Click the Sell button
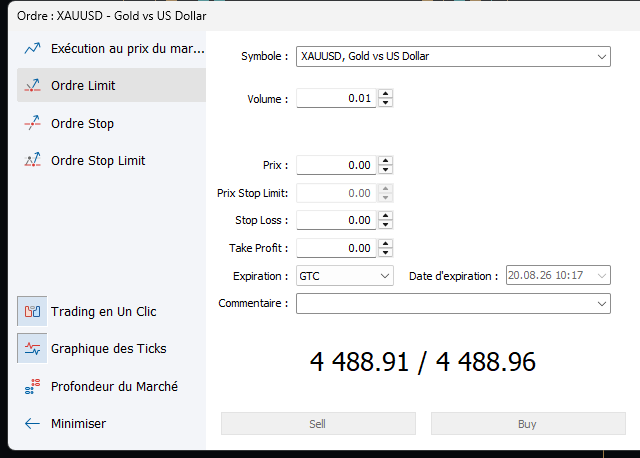The image size is (640, 458). (318, 424)
